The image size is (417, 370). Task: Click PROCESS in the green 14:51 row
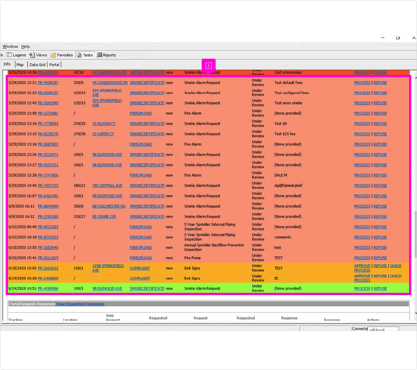[x=362, y=289]
